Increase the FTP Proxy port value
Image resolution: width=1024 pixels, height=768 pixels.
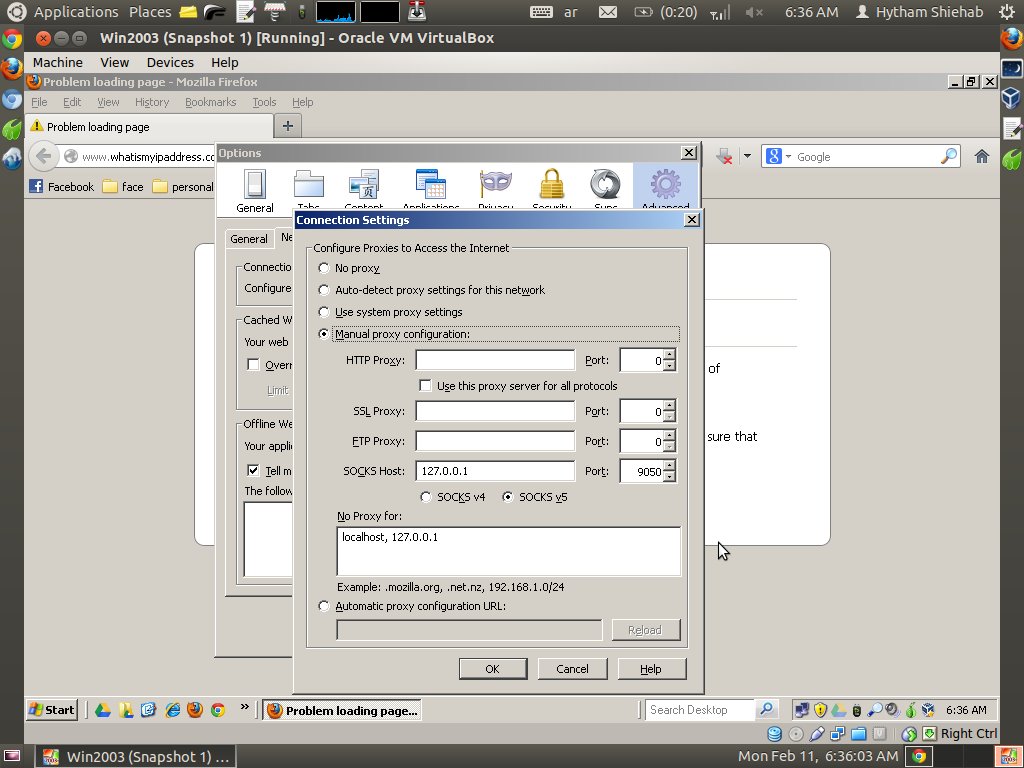669,436
